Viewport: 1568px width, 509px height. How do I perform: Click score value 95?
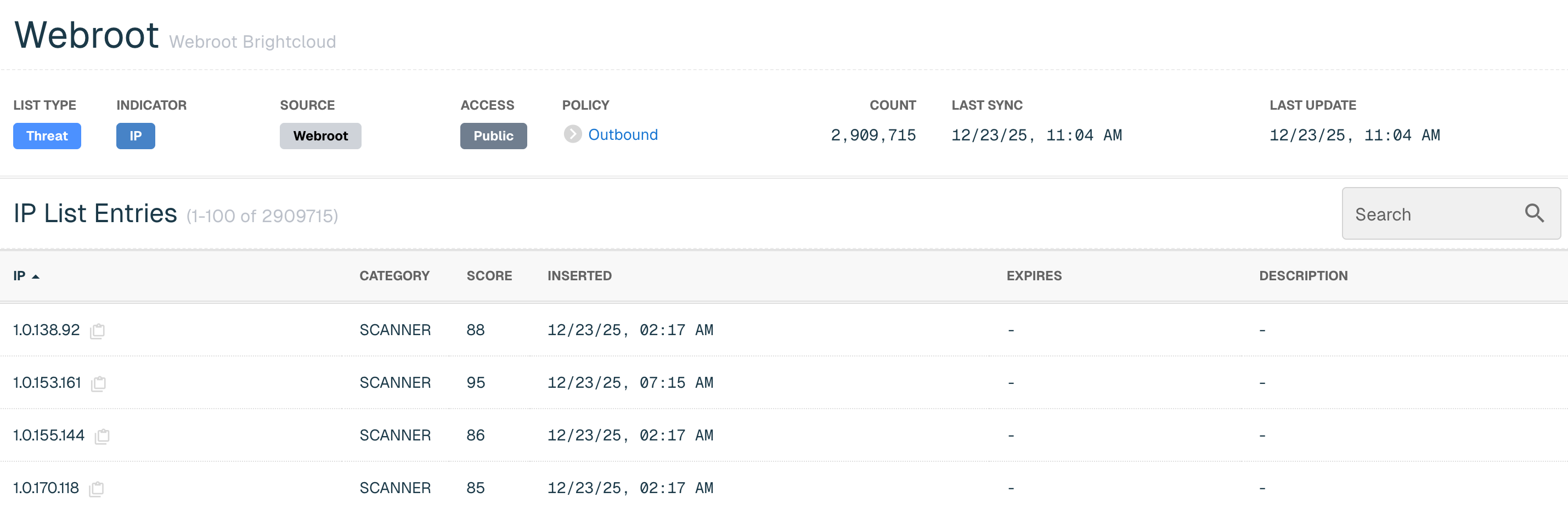tap(476, 383)
